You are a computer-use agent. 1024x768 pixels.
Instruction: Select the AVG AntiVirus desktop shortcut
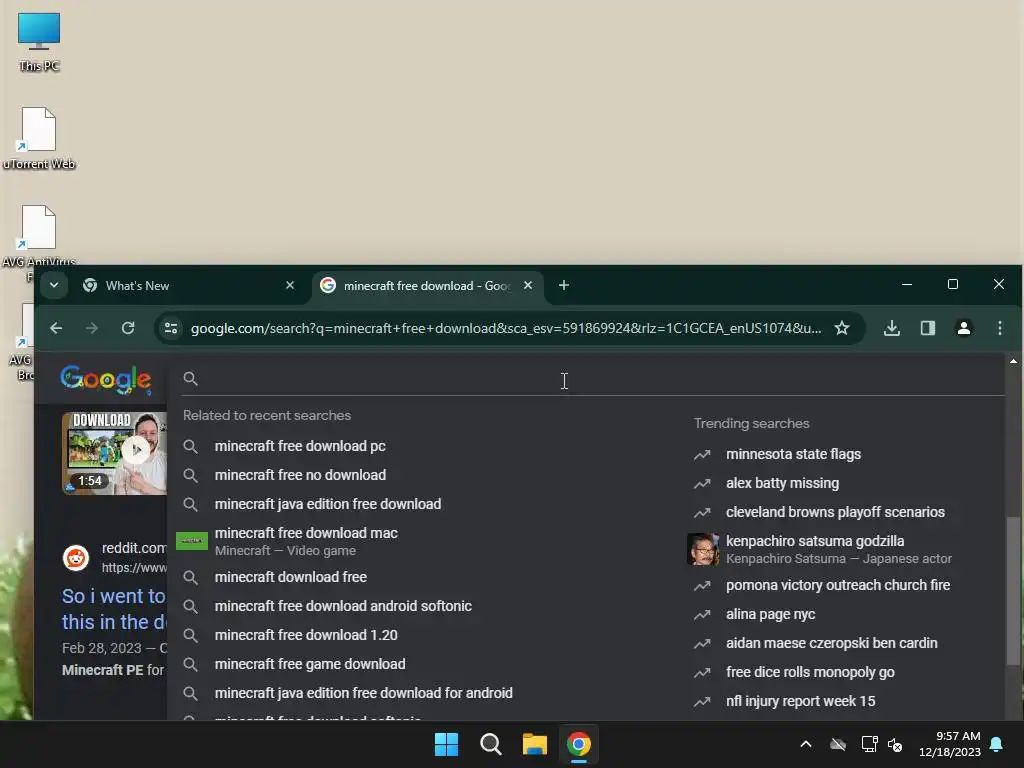click(x=38, y=235)
